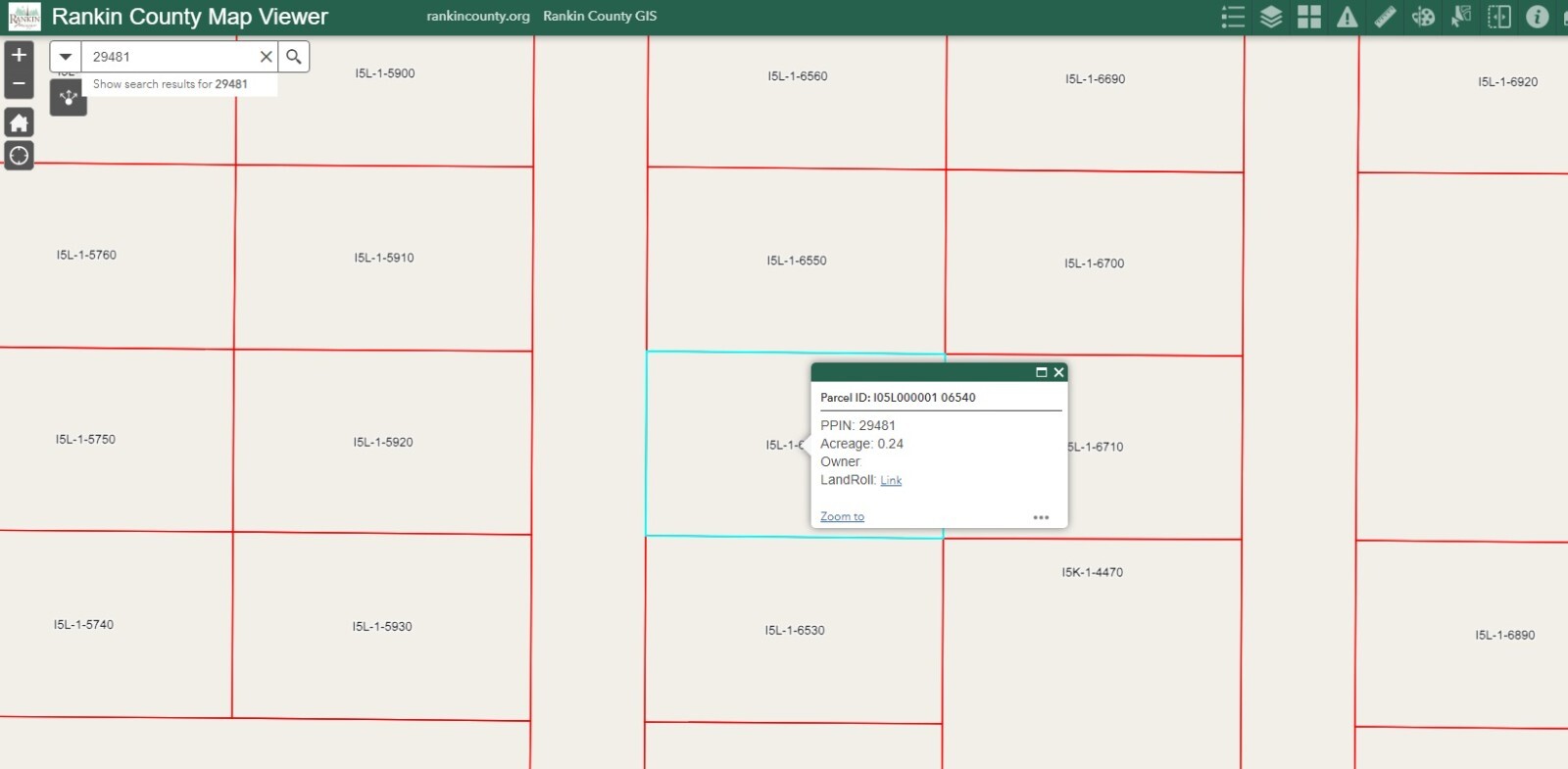Open the Legend list widget
This screenshot has height=769, width=1568.
click(x=1233, y=17)
